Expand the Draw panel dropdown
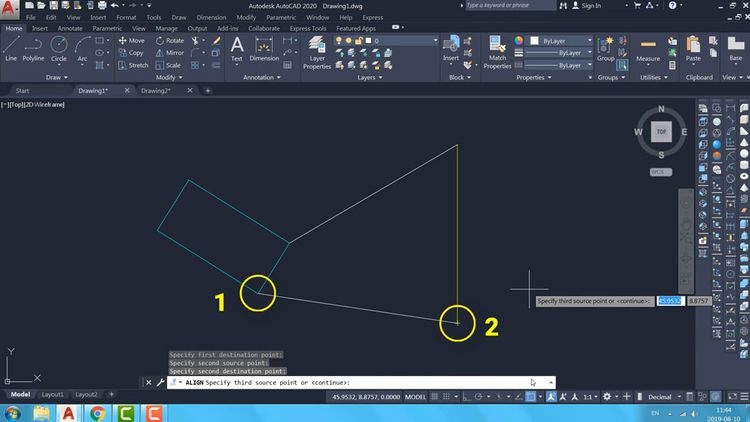Viewport: 750px width, 422px height. (x=56, y=78)
